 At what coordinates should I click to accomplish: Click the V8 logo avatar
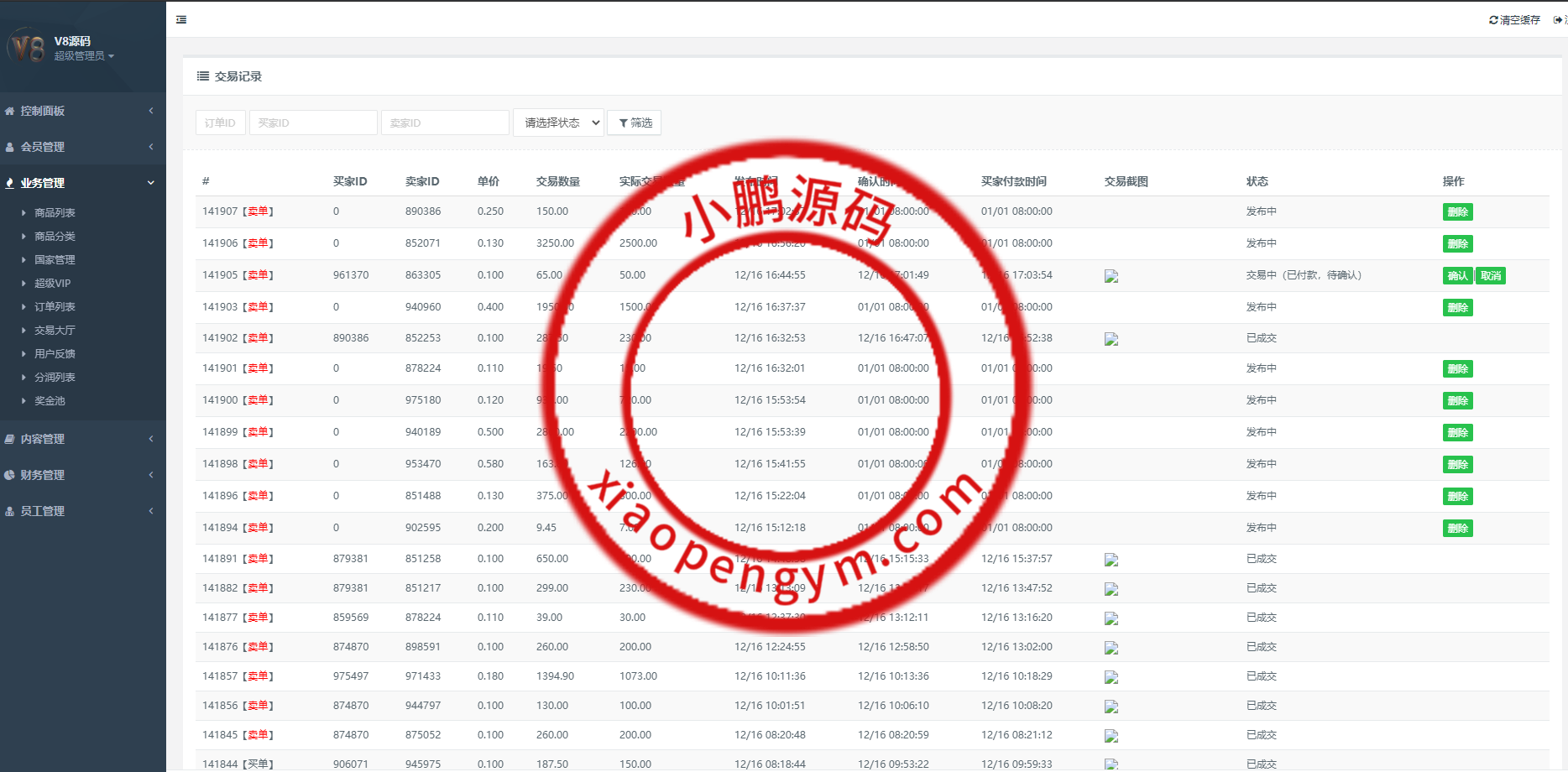tap(27, 47)
